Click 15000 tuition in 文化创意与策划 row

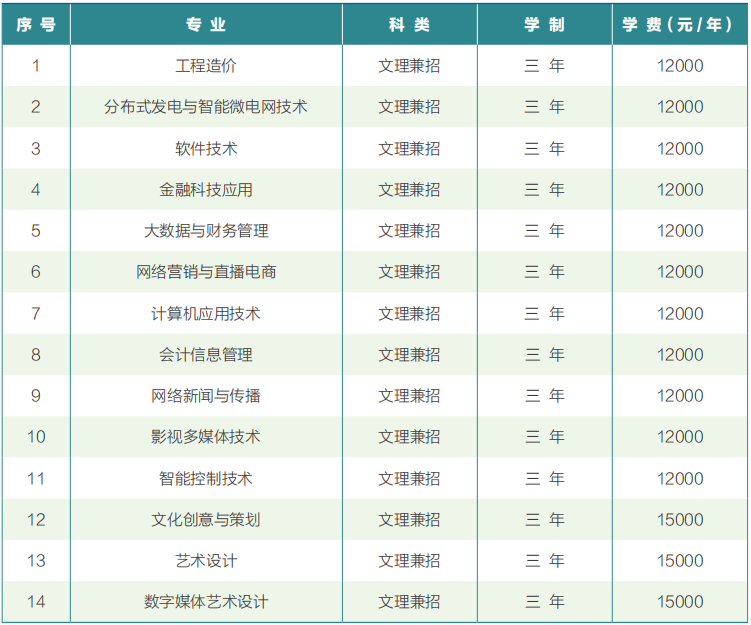(680, 520)
